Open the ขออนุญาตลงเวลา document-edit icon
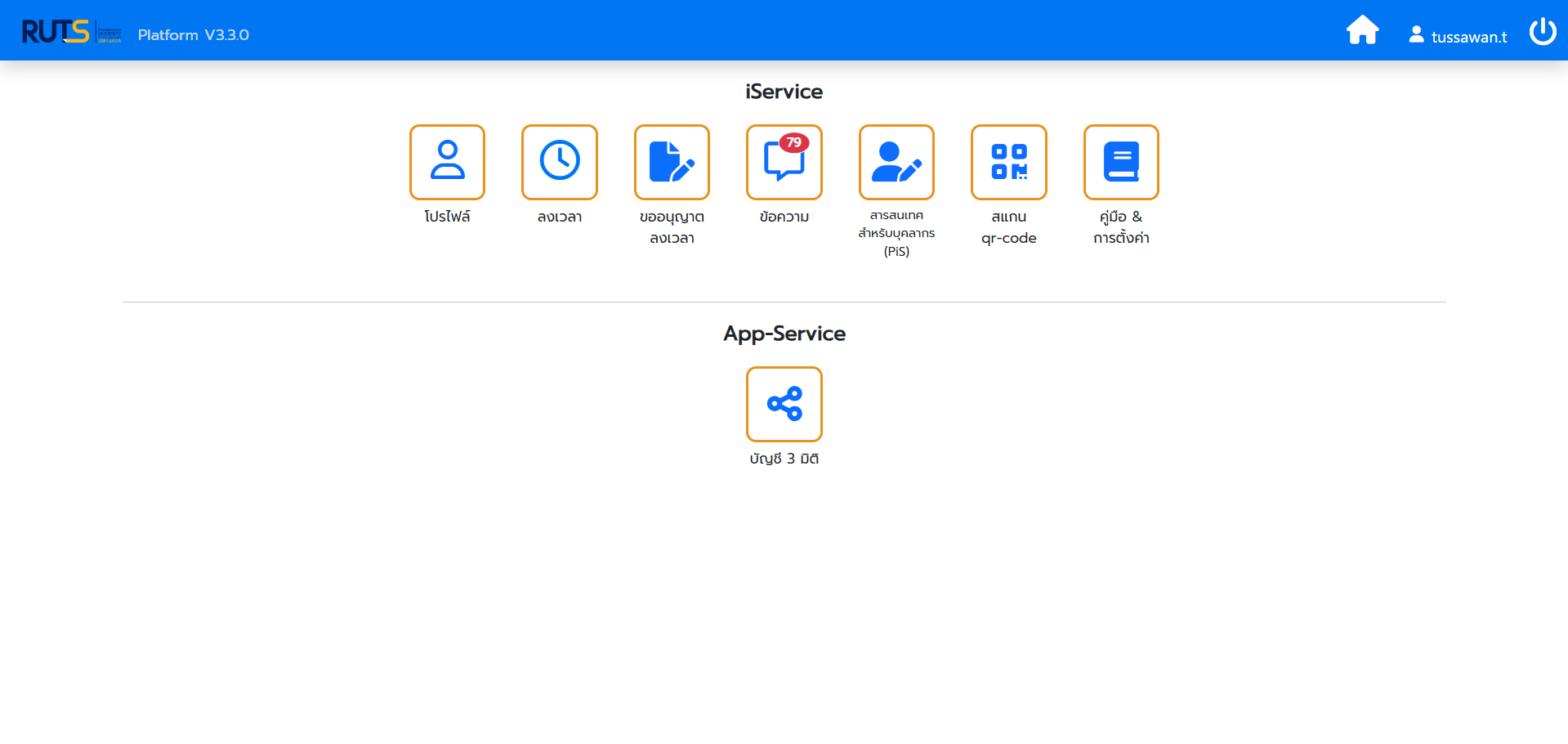The height and width of the screenshot is (744, 1568). point(672,162)
